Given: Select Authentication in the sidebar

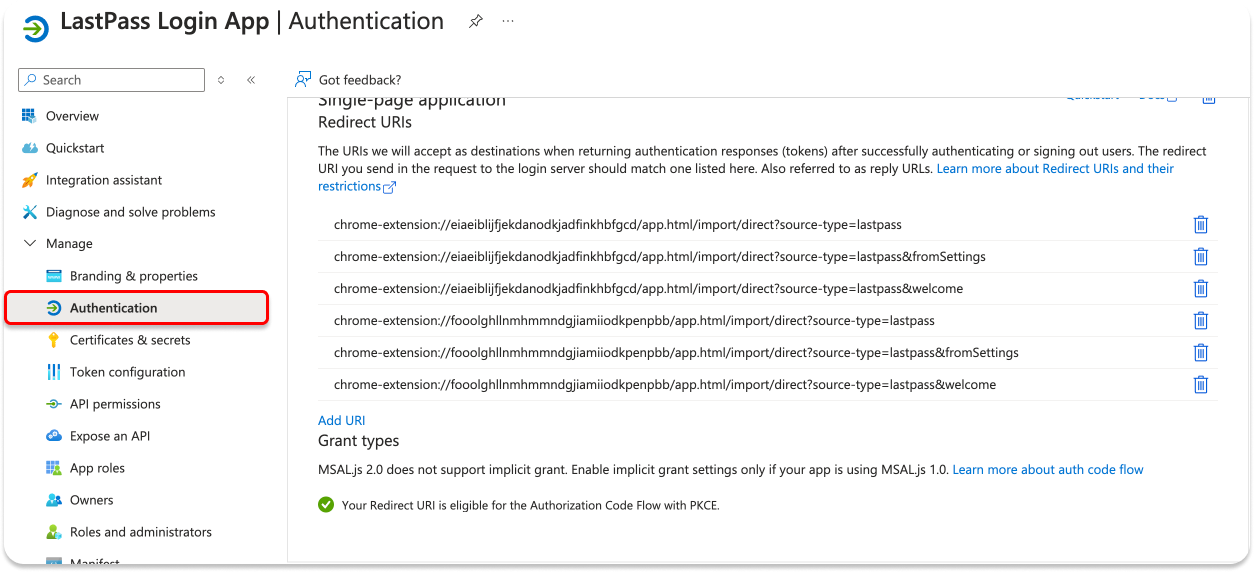Looking at the screenshot, I should [136, 308].
